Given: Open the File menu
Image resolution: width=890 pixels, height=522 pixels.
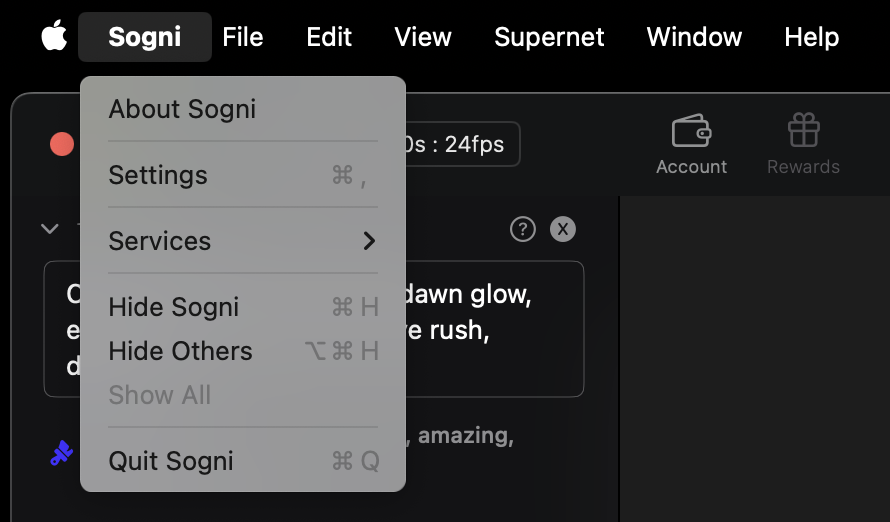Looking at the screenshot, I should pos(243,38).
